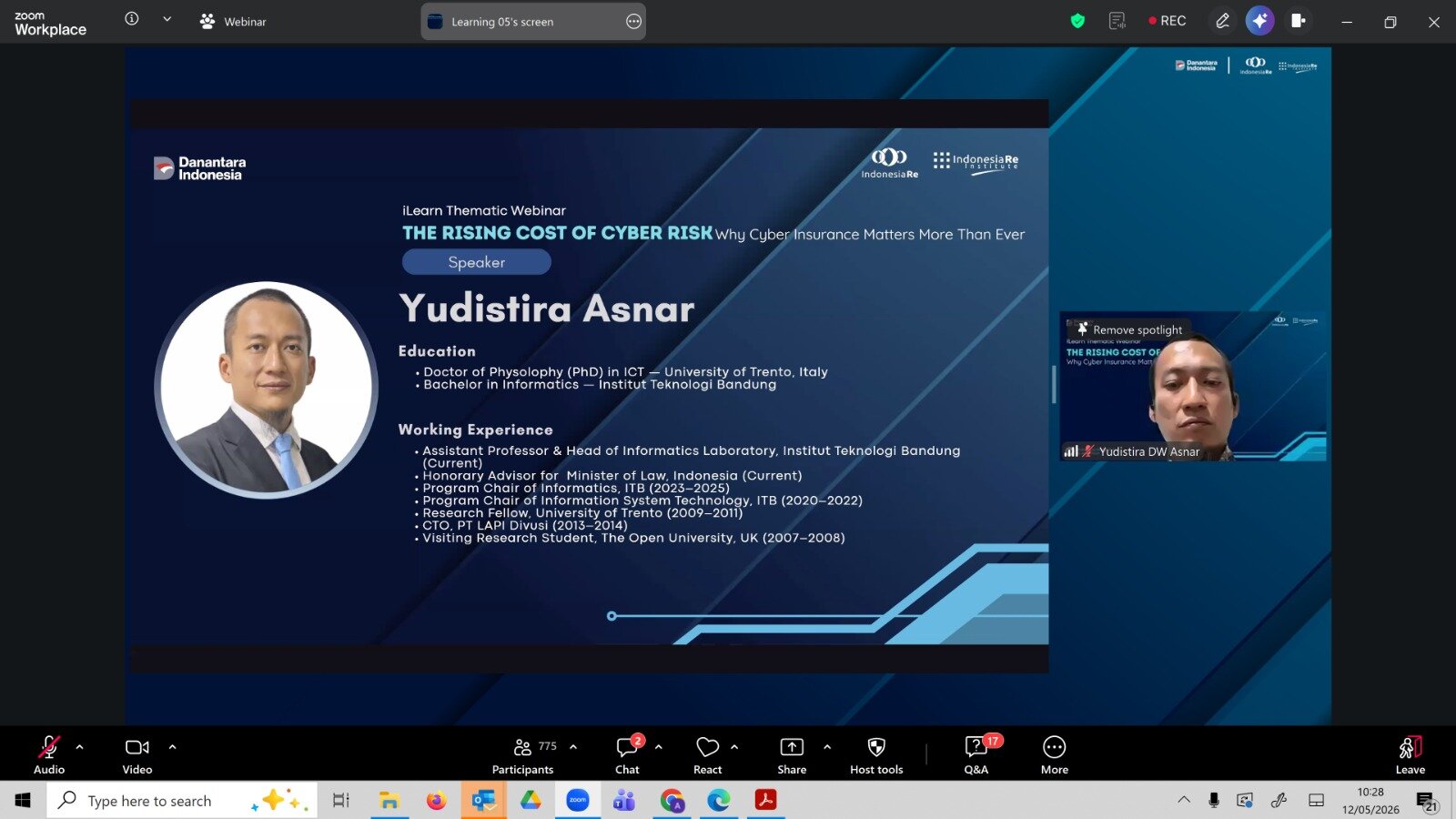1456x819 pixels.
Task: Expand the React options arrow
Action: click(734, 747)
